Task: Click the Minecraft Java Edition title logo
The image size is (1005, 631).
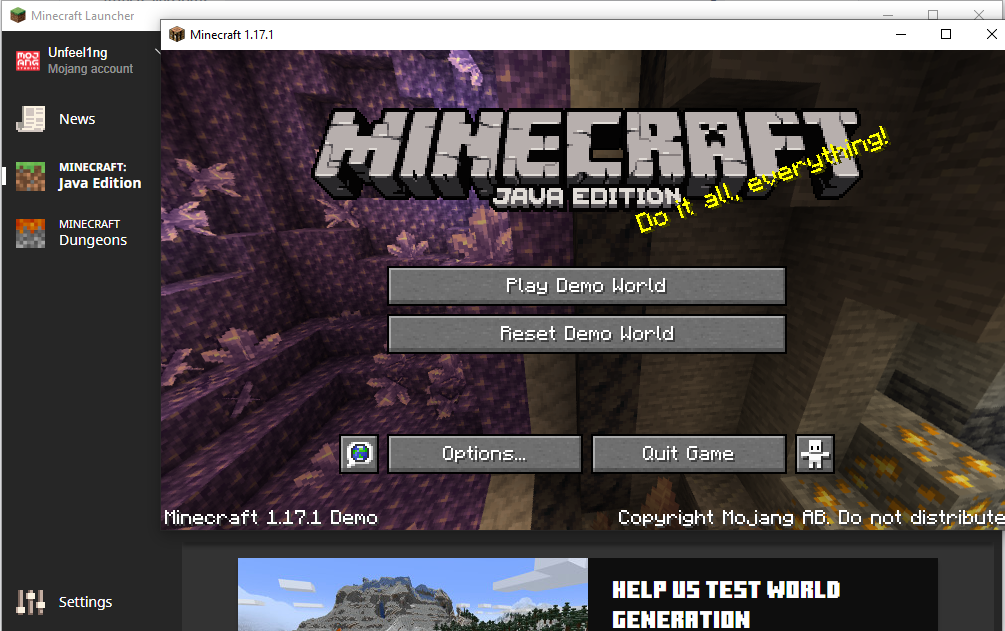Action: (586, 160)
